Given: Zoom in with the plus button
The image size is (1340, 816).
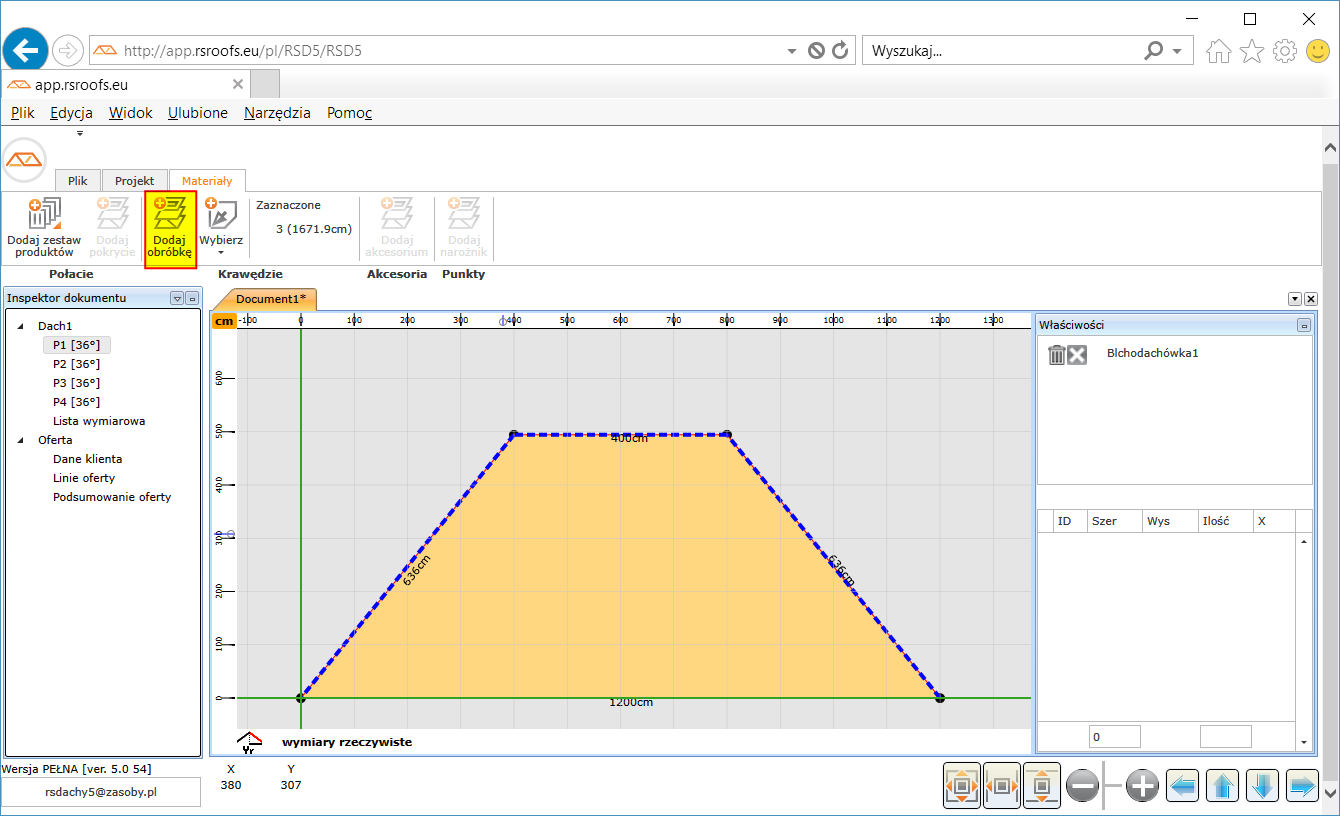Looking at the screenshot, I should [x=1142, y=787].
